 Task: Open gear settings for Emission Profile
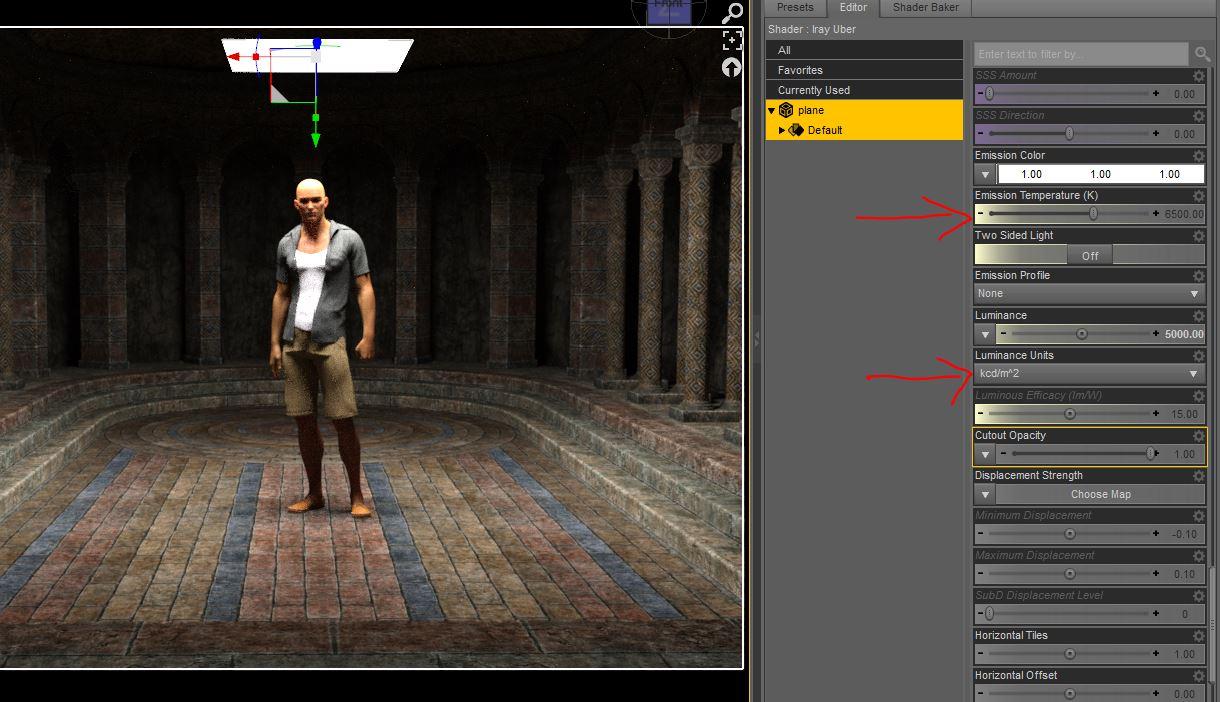pyautogui.click(x=1199, y=276)
